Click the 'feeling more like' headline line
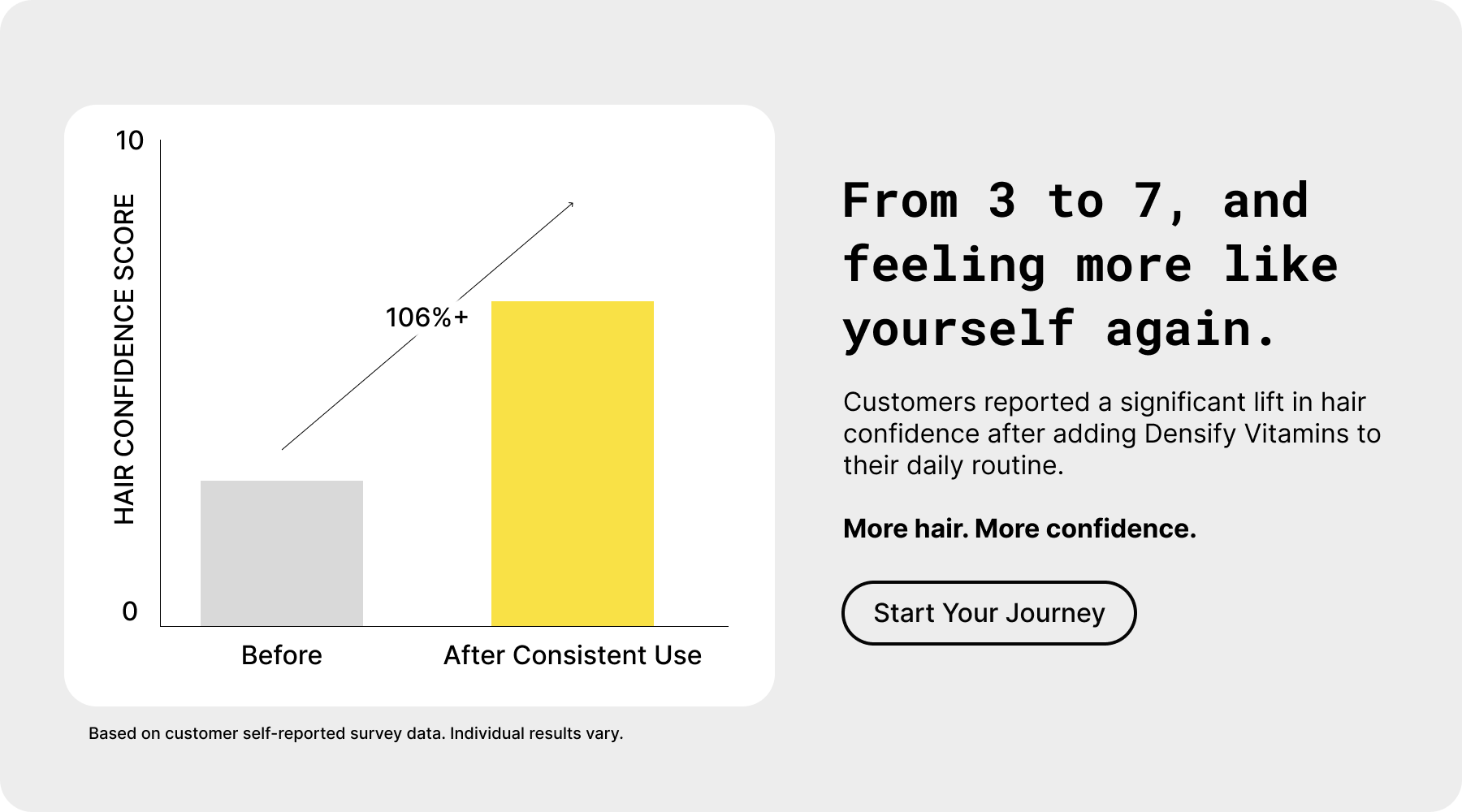The height and width of the screenshot is (812, 1462). click(x=1090, y=266)
